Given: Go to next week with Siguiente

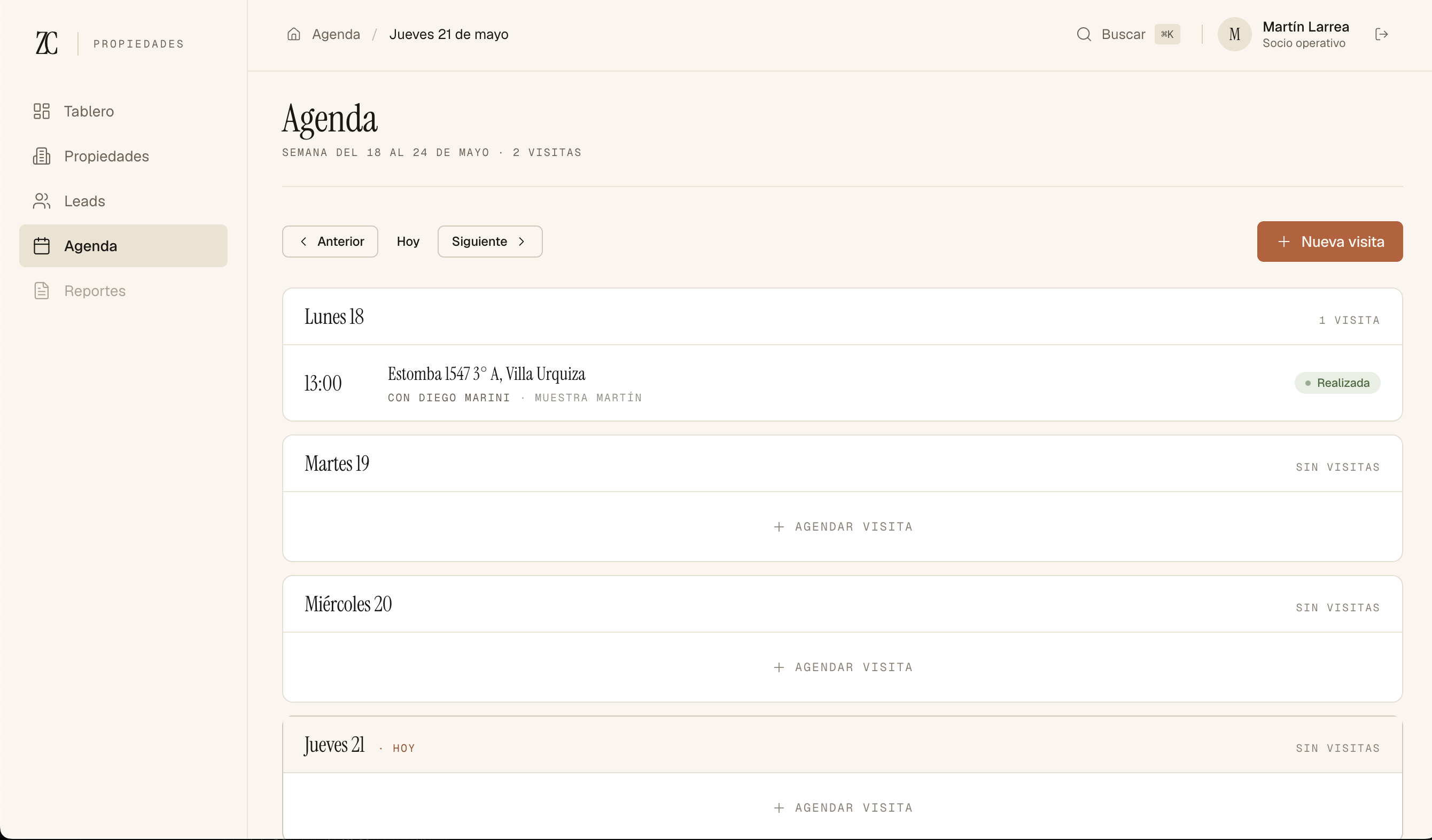Looking at the screenshot, I should [490, 242].
